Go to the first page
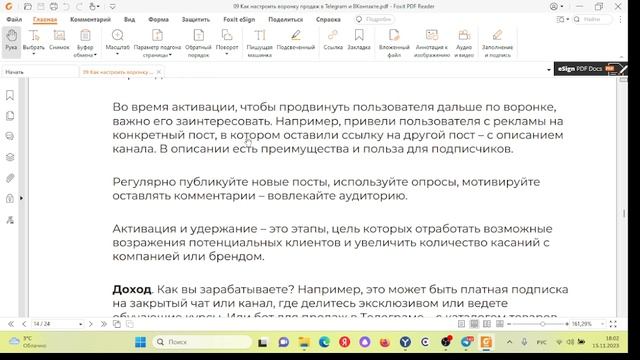 tap(11, 324)
